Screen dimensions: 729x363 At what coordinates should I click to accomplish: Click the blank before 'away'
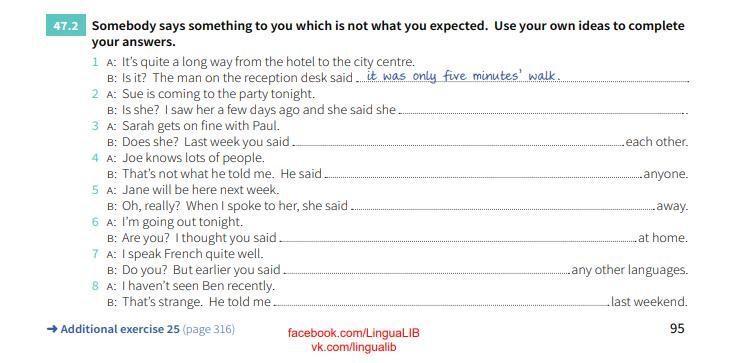coord(503,207)
